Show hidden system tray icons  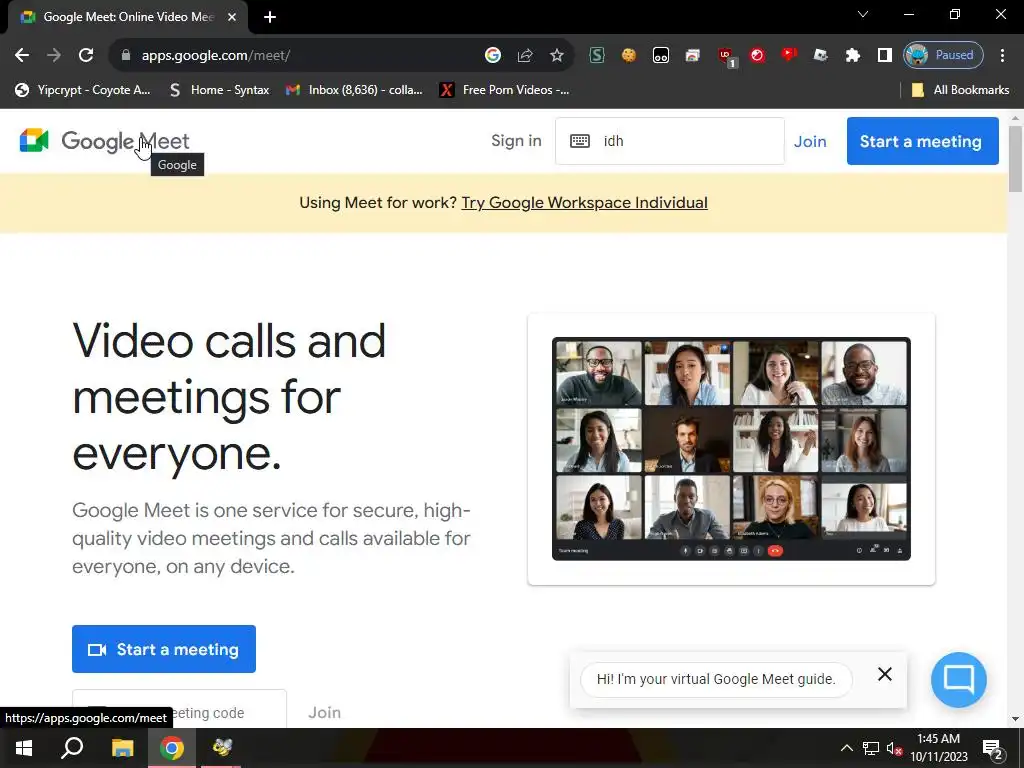point(846,748)
